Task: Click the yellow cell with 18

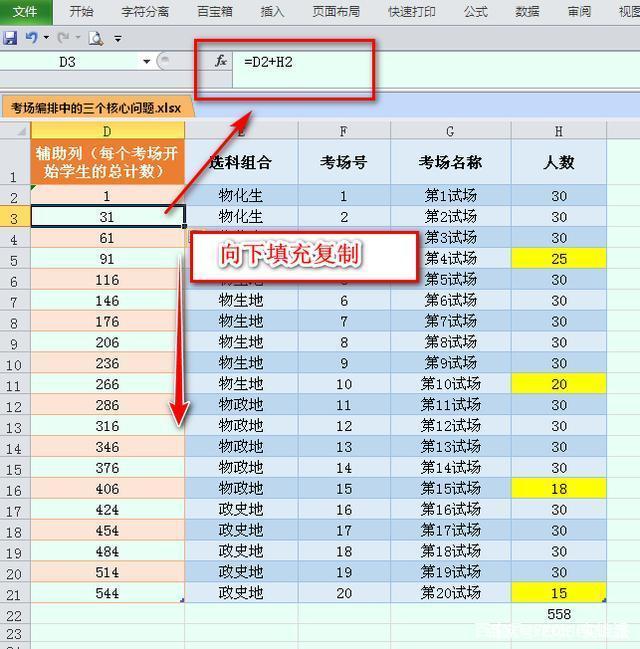Action: pyautogui.click(x=559, y=489)
